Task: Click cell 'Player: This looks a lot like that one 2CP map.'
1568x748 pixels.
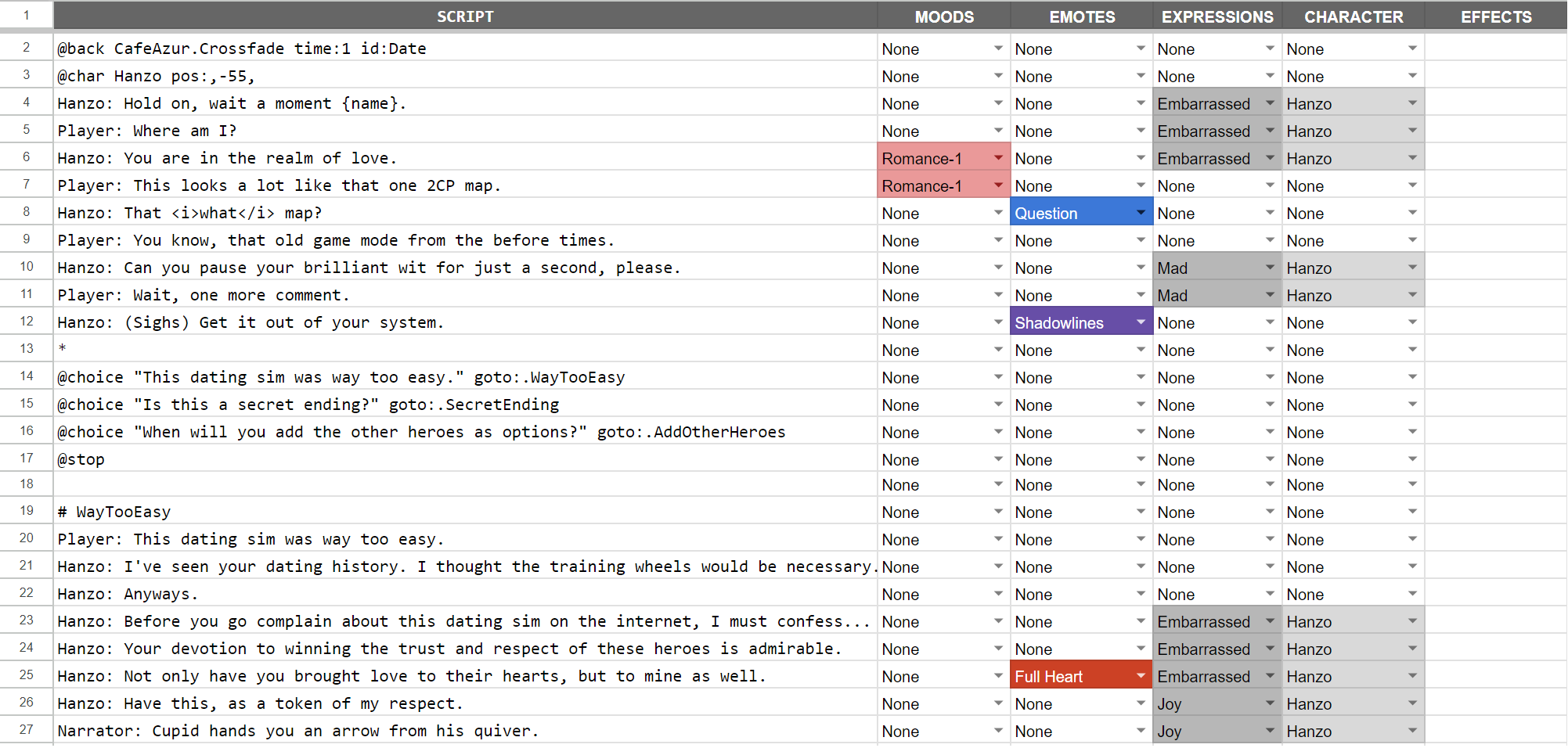Action: [x=465, y=185]
